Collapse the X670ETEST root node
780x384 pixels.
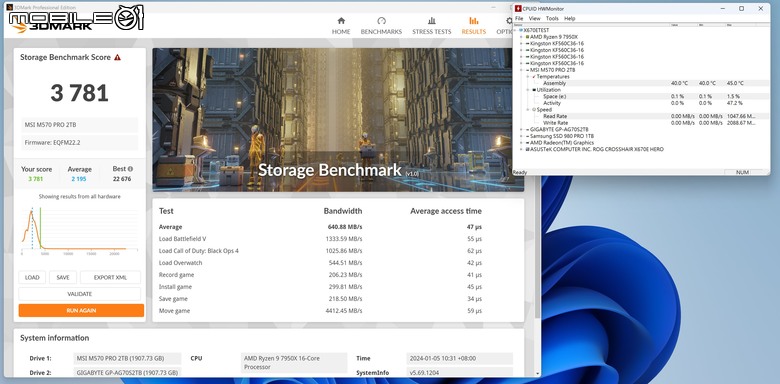click(516, 30)
